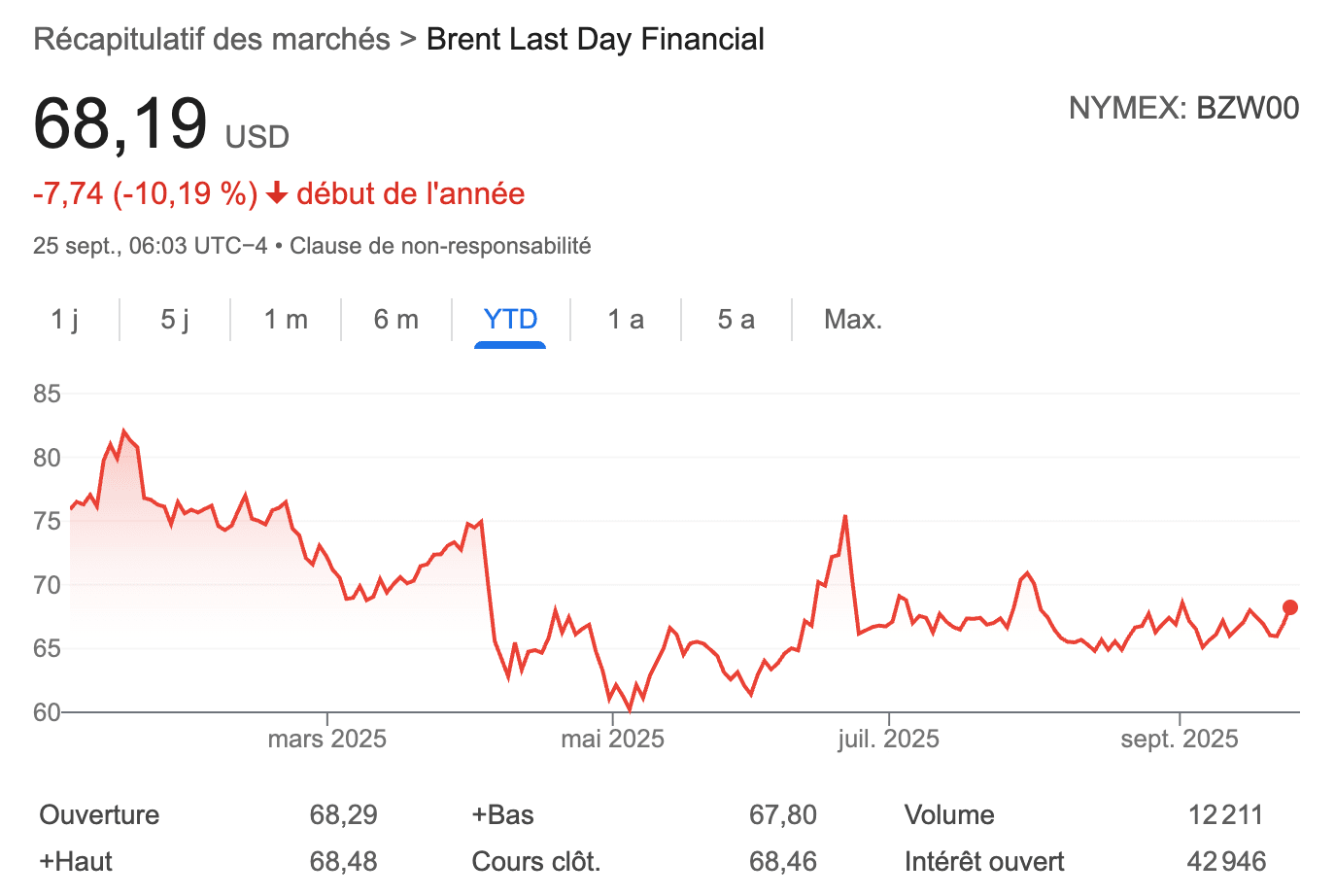Image resolution: width=1335 pixels, height=896 pixels.
Task: Select the YTD range tab
Action: click(x=510, y=320)
